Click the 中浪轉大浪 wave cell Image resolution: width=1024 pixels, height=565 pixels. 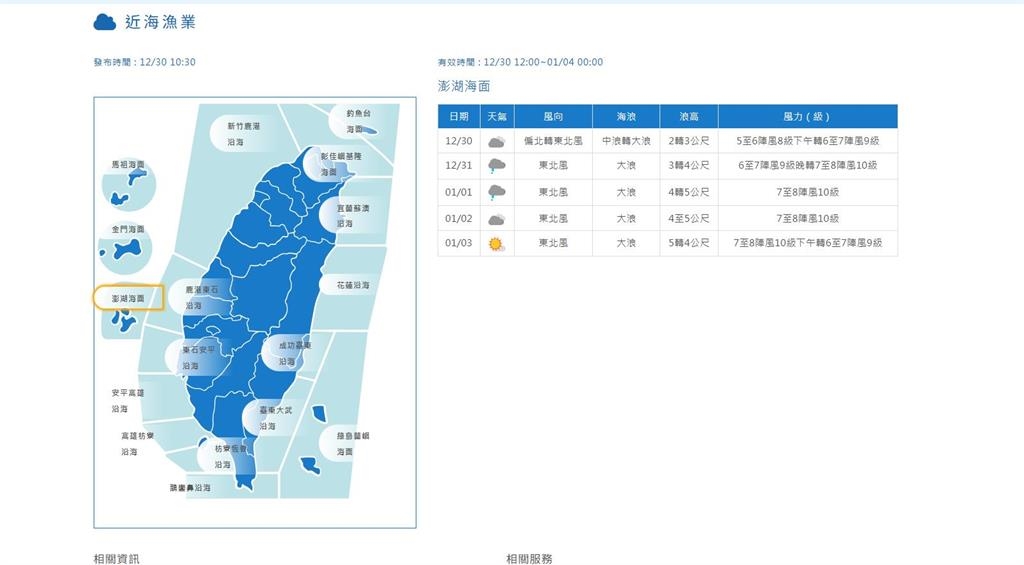click(626, 140)
